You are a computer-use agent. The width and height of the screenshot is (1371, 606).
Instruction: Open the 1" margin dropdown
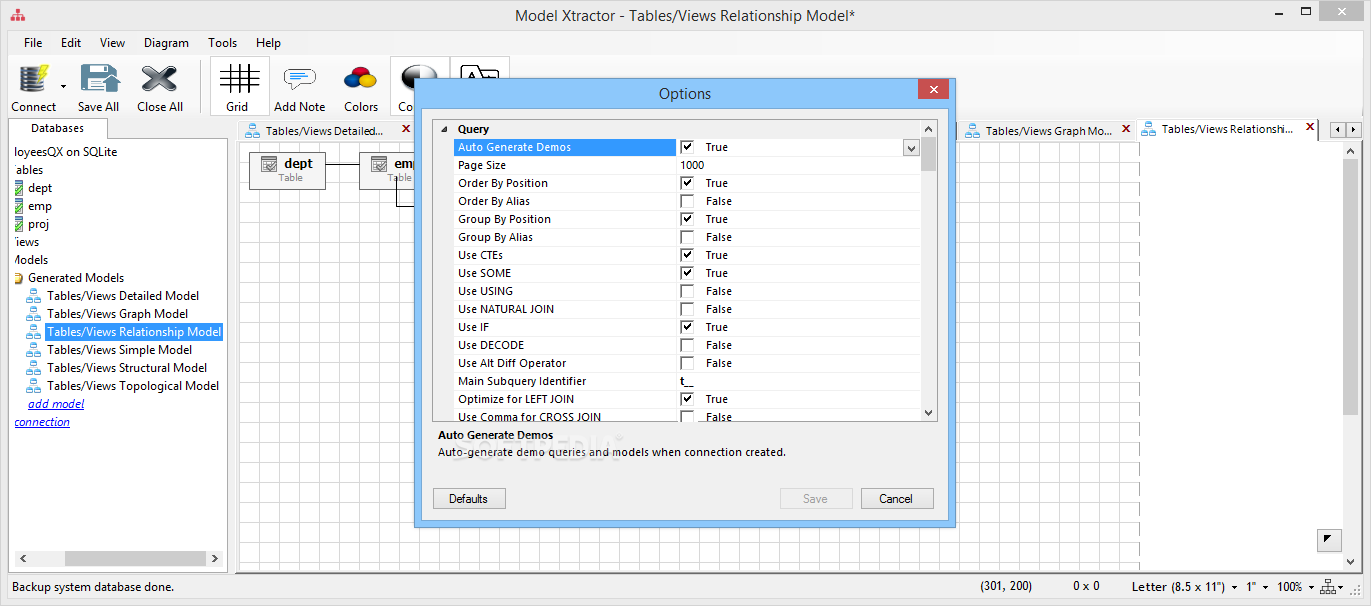click(x=1266, y=587)
